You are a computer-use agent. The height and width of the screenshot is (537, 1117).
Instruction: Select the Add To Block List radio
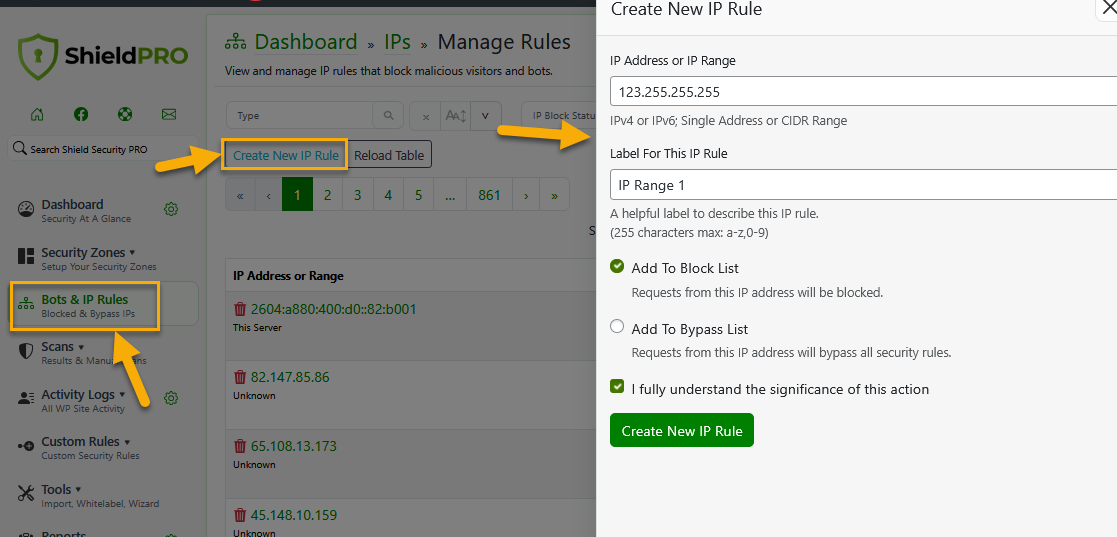tap(617, 266)
